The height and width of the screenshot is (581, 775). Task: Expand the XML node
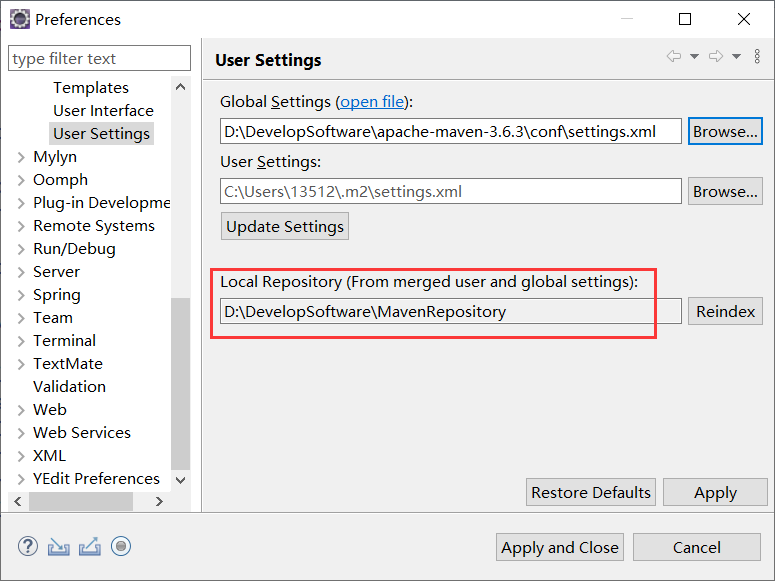click(x=21, y=456)
